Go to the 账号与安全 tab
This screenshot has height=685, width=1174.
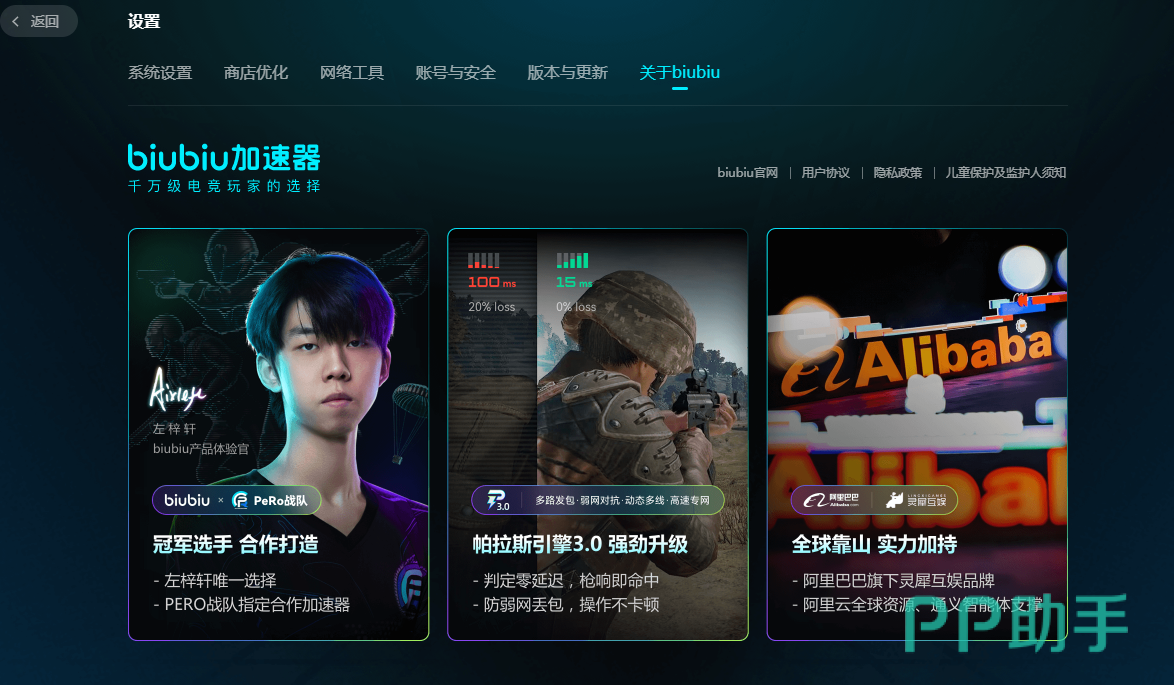(x=456, y=73)
